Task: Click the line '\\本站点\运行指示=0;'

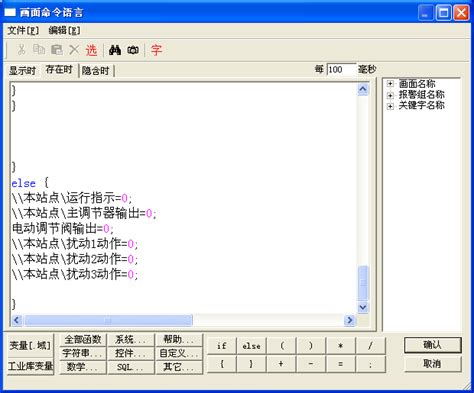Action: [x=72, y=198]
